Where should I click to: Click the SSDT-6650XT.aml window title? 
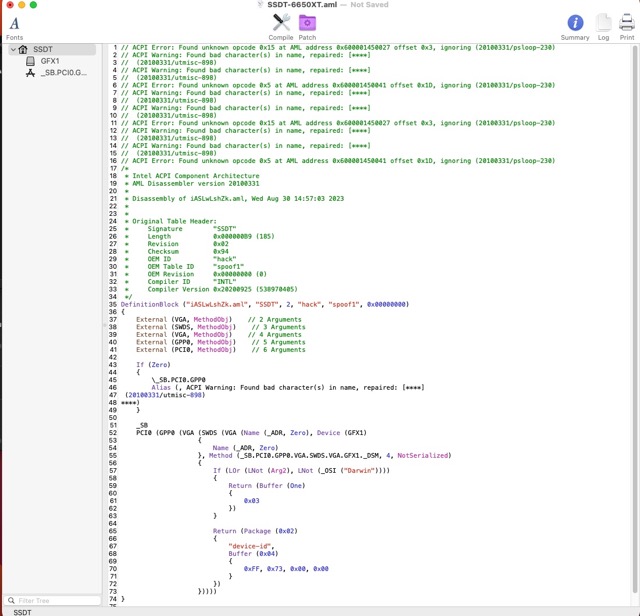(301, 5)
